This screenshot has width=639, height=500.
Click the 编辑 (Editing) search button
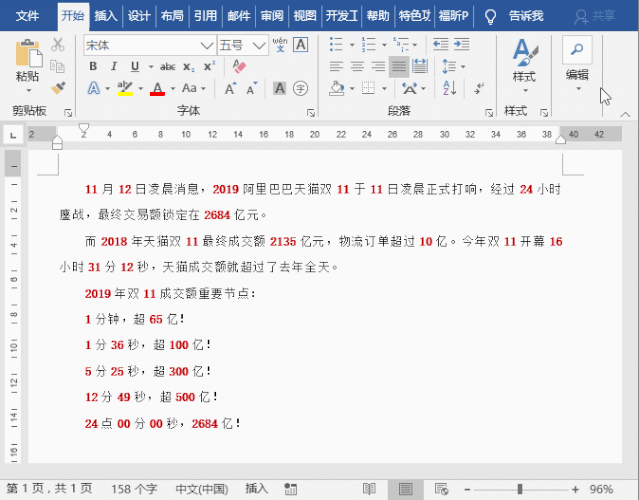coord(577,64)
